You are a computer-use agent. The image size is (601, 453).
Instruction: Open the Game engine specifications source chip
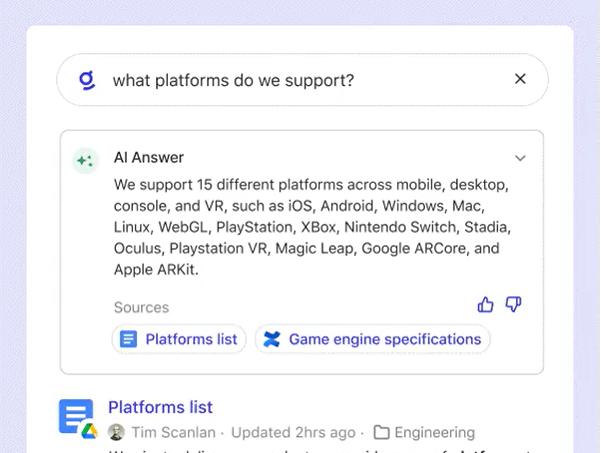click(x=373, y=339)
